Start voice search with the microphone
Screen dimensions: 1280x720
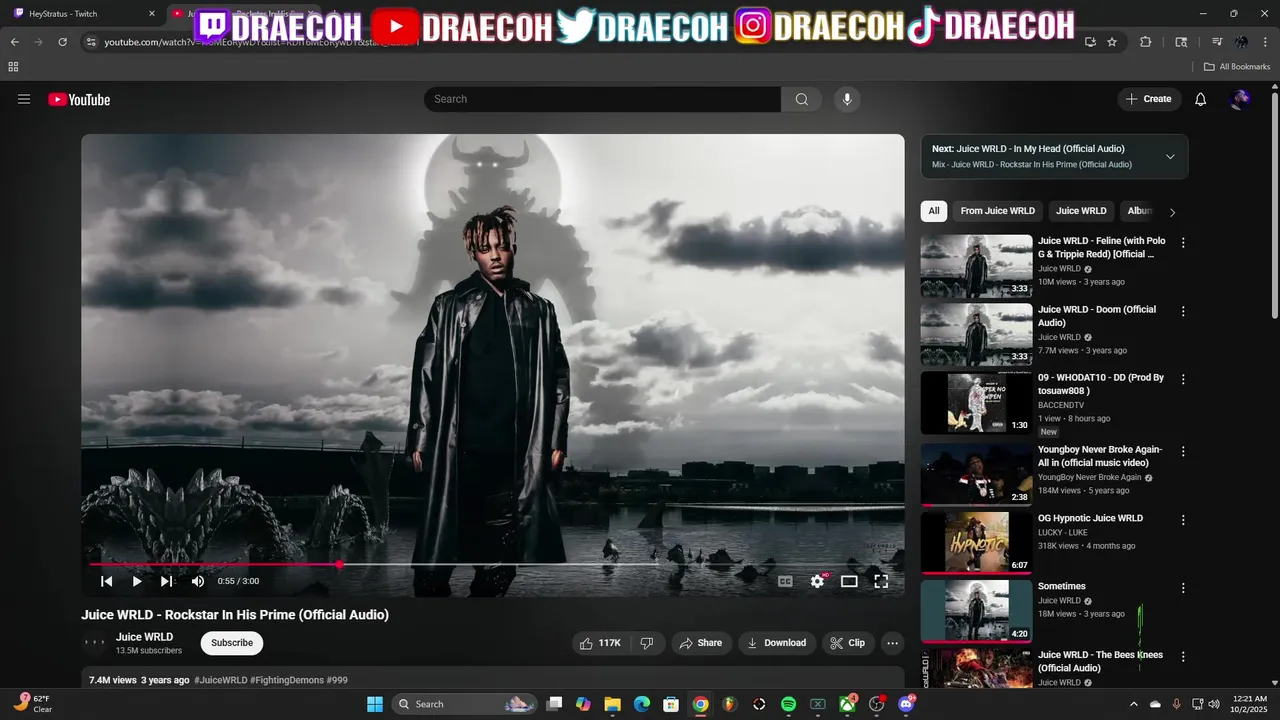pyautogui.click(x=847, y=99)
